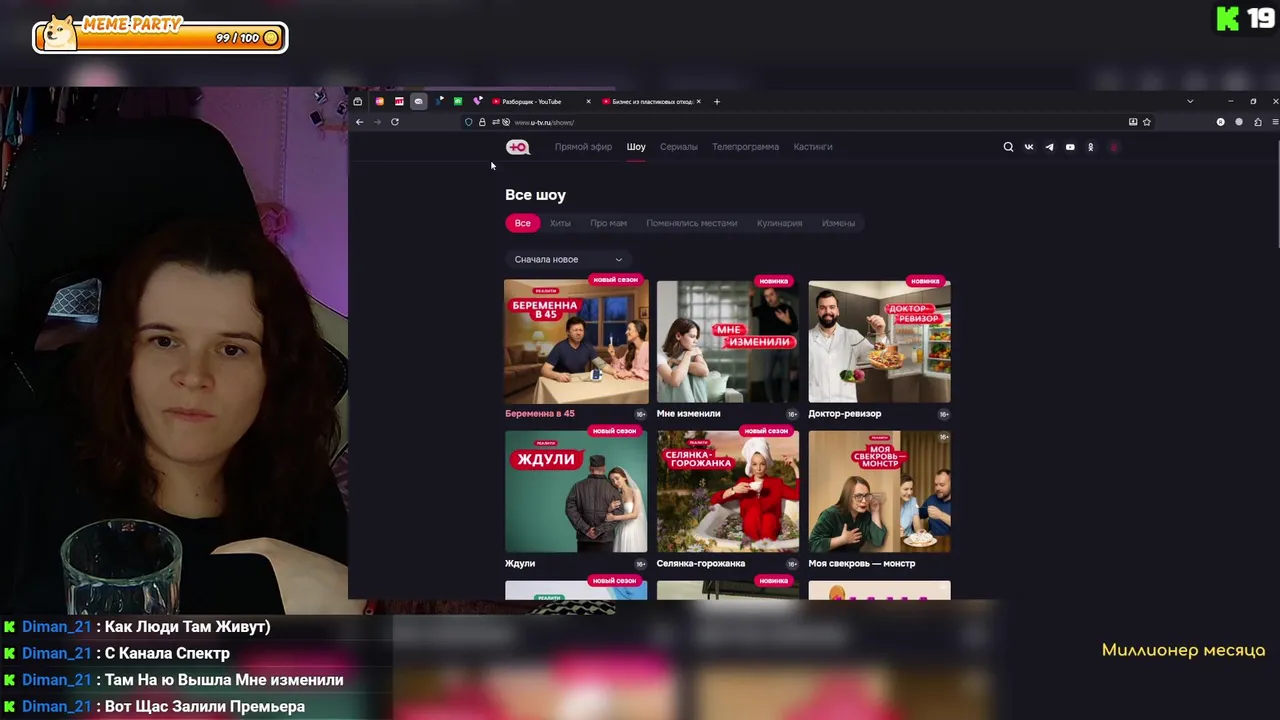1280x720 pixels.
Task: Switch to the Разборщик - YouTube tab
Action: tap(540, 101)
